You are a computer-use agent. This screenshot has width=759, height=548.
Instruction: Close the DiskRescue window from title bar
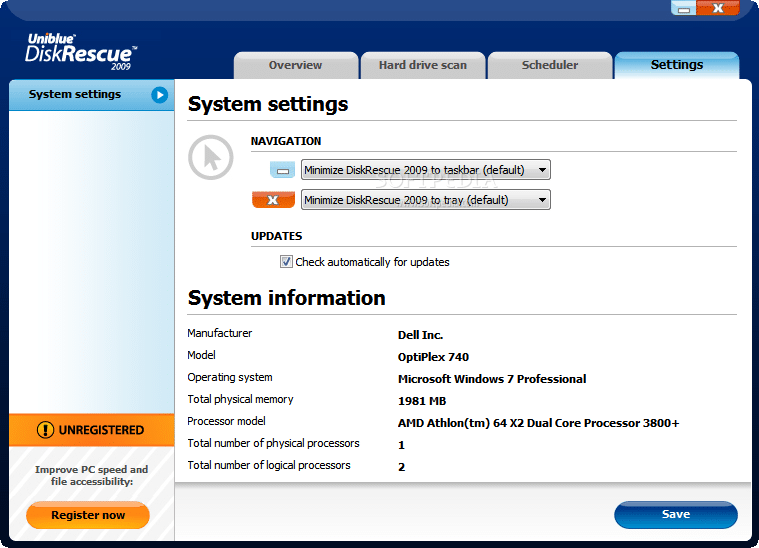click(718, 8)
